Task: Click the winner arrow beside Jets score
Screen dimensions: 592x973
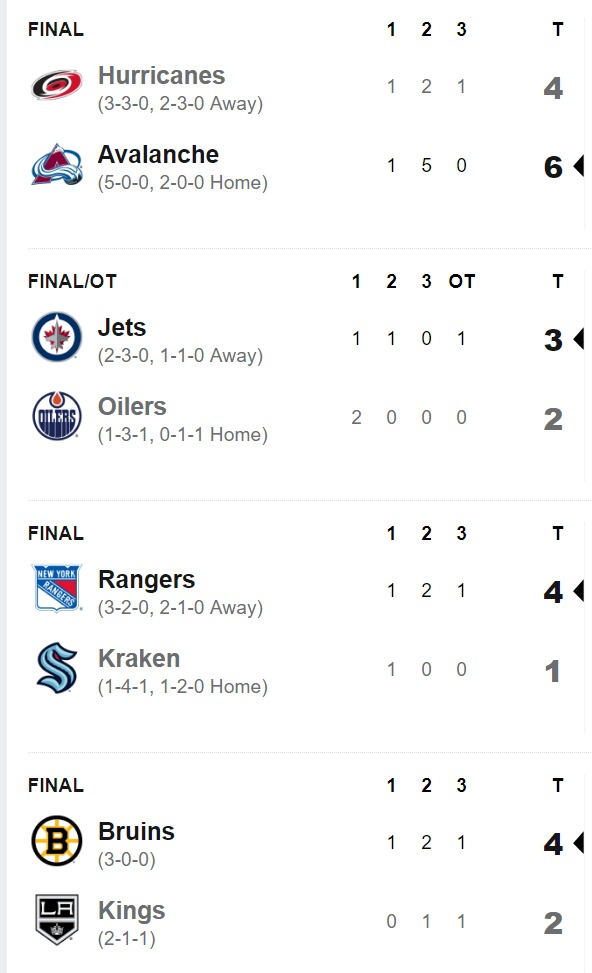Action: point(578,339)
